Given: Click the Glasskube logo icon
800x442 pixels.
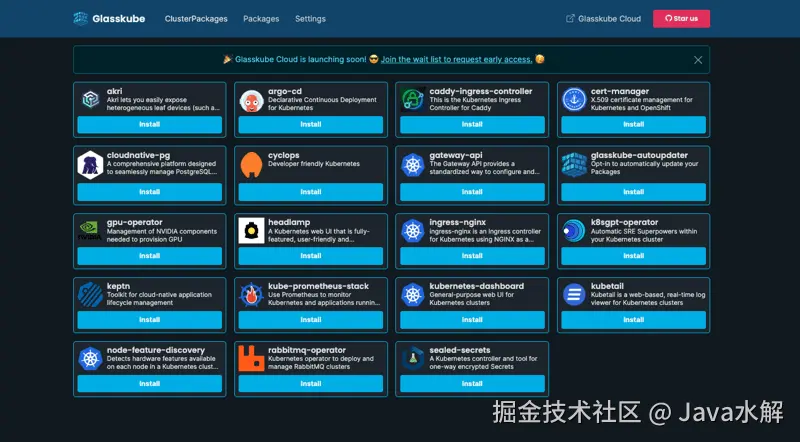Looking at the screenshot, I should tap(81, 18).
